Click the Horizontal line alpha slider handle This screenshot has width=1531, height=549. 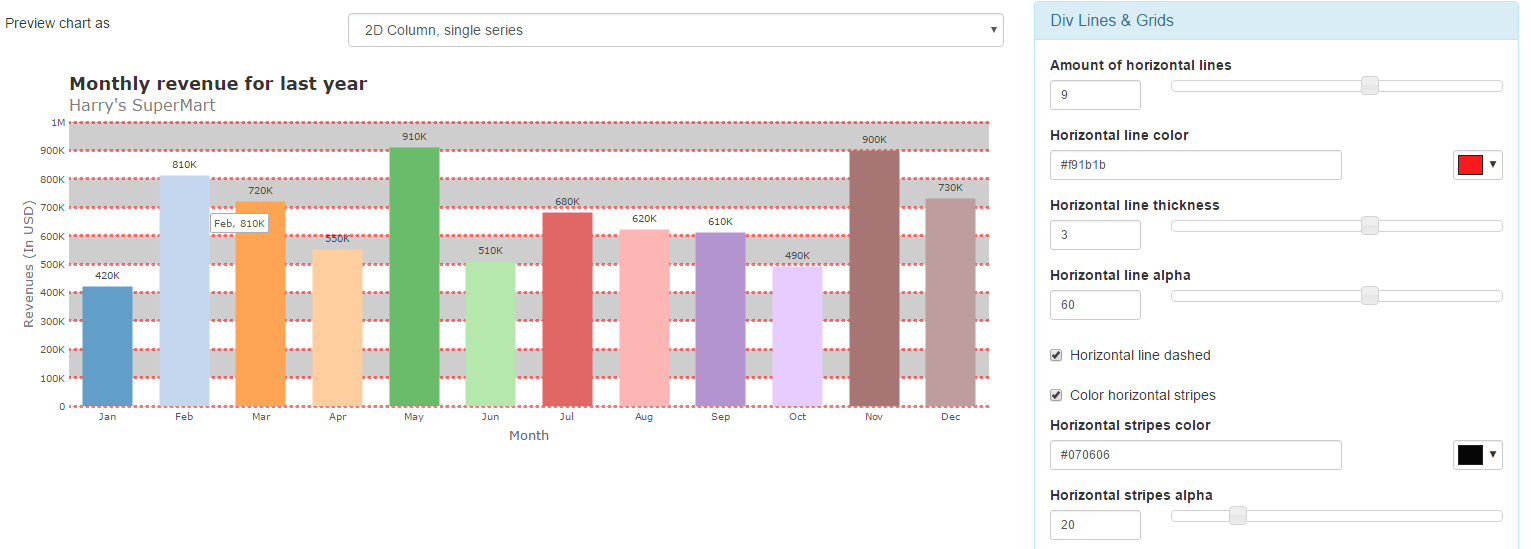coord(1370,296)
